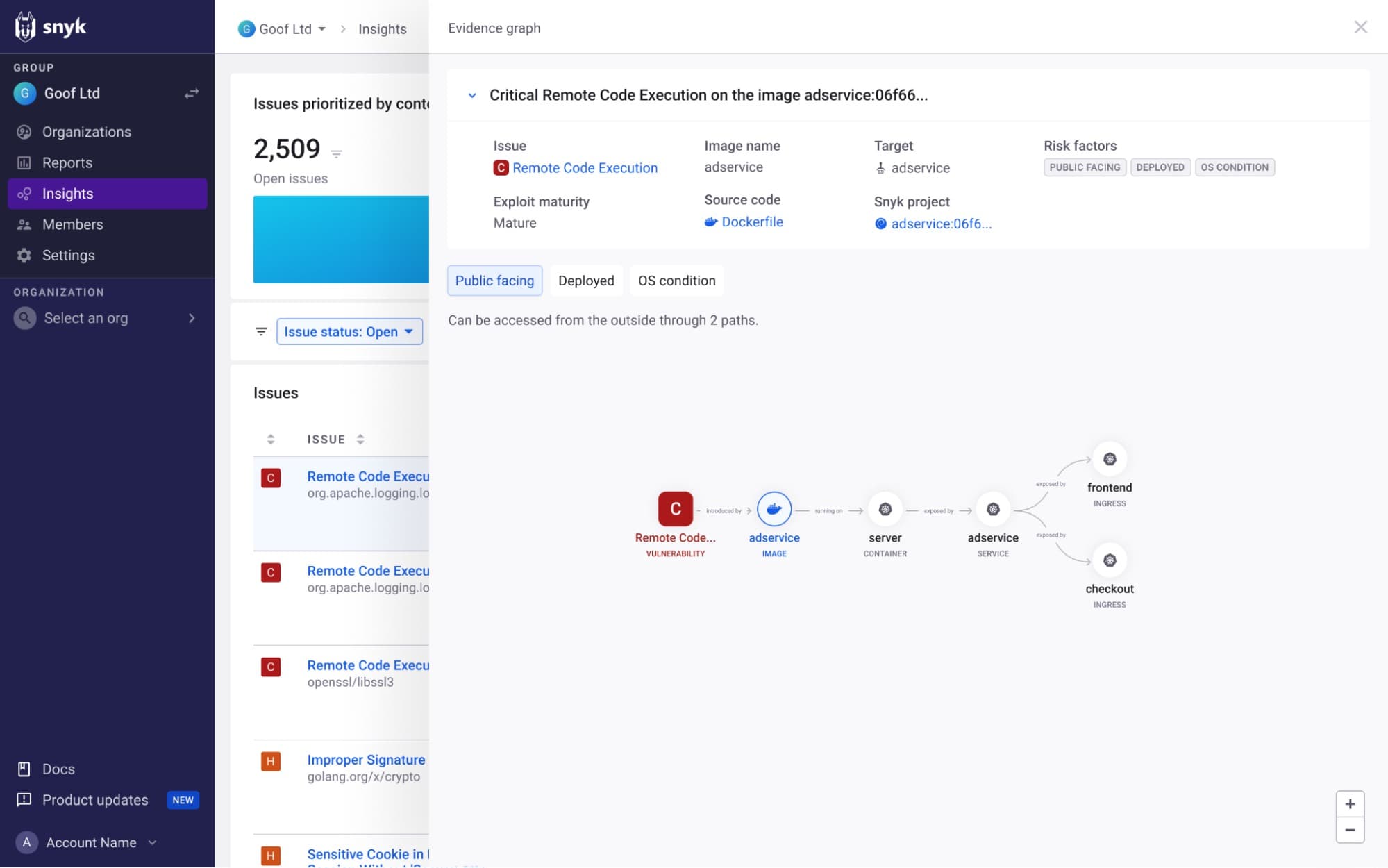This screenshot has width=1388, height=868.
Task: Toggle the switch user icon next to Goof Ltd
Action: click(x=190, y=93)
